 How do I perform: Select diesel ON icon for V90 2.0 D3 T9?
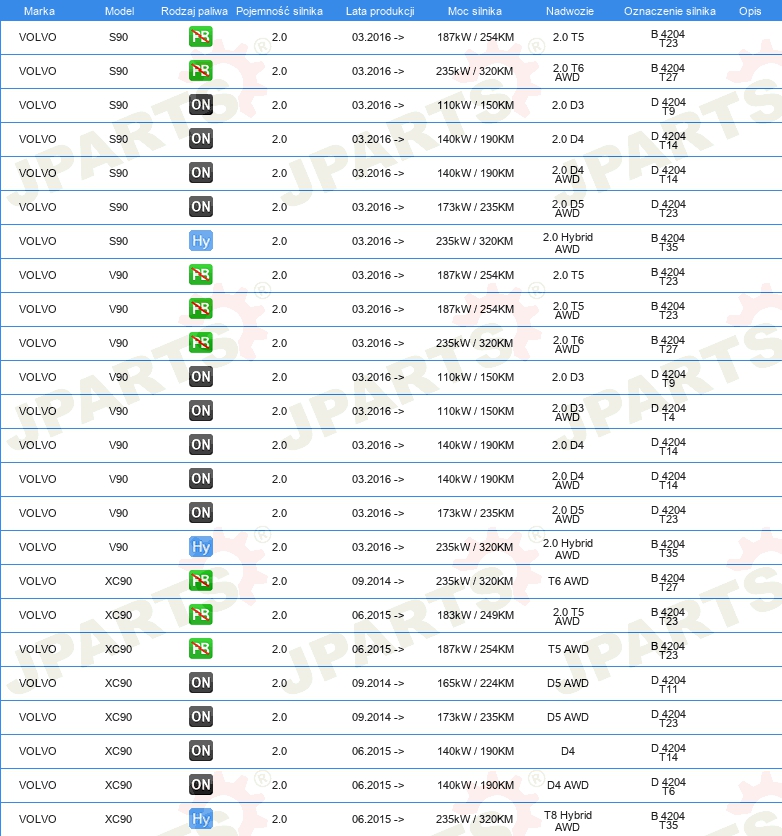[200, 377]
